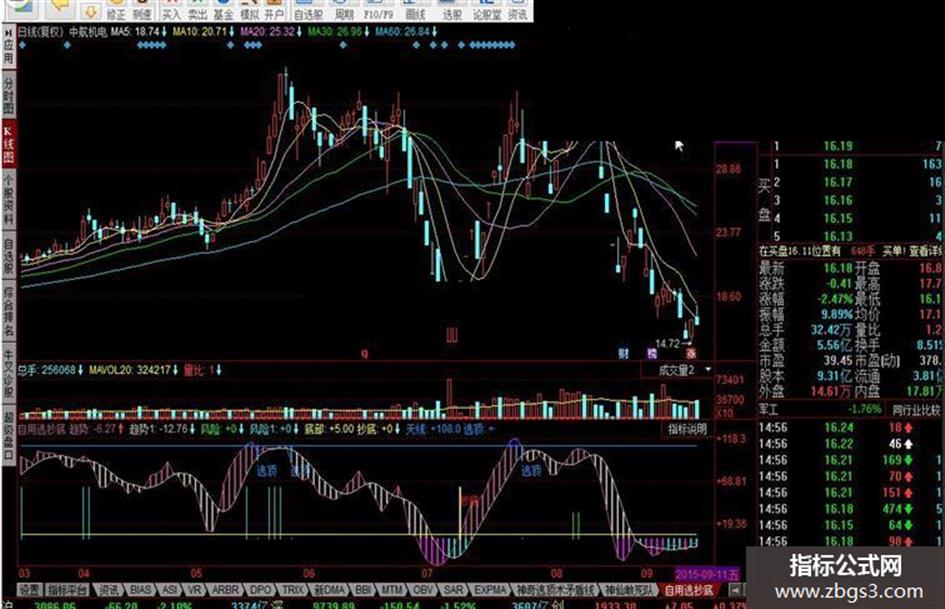Viewport: 945px width, 609px height.
Task: Open the 资讯 toolbar icon at top
Action: pos(518,10)
